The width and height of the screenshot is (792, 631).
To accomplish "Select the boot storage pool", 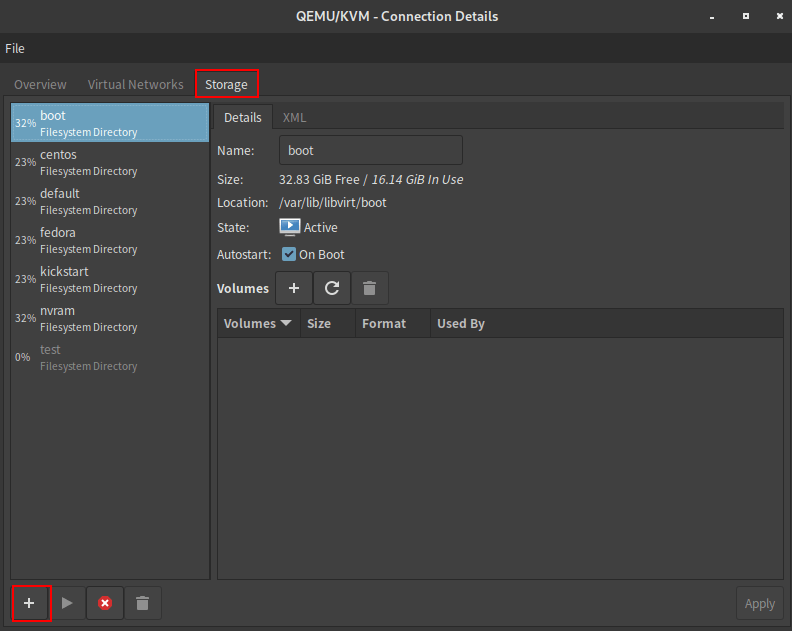I will click(x=110, y=123).
